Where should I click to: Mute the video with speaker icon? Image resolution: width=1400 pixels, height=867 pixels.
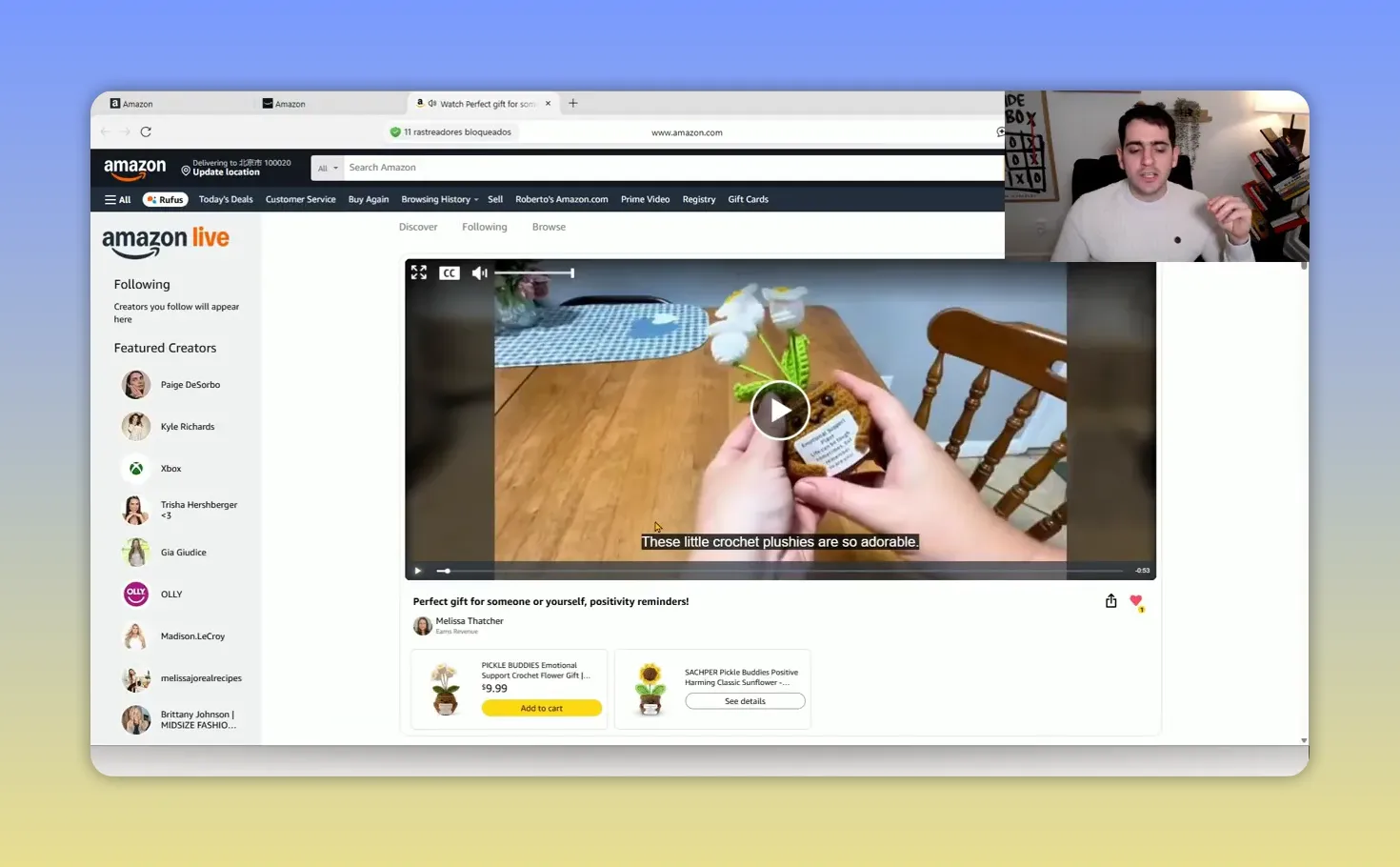point(479,273)
